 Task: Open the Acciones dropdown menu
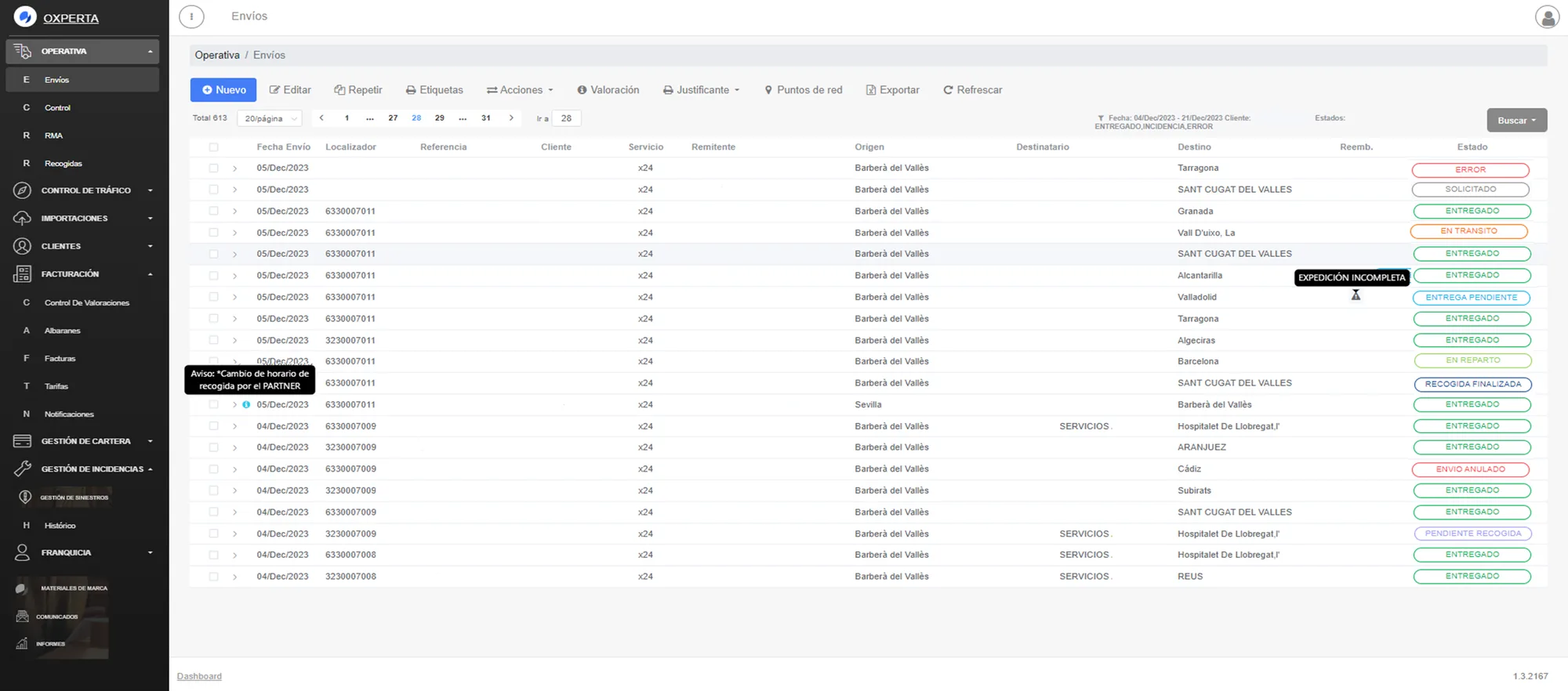pyautogui.click(x=520, y=90)
